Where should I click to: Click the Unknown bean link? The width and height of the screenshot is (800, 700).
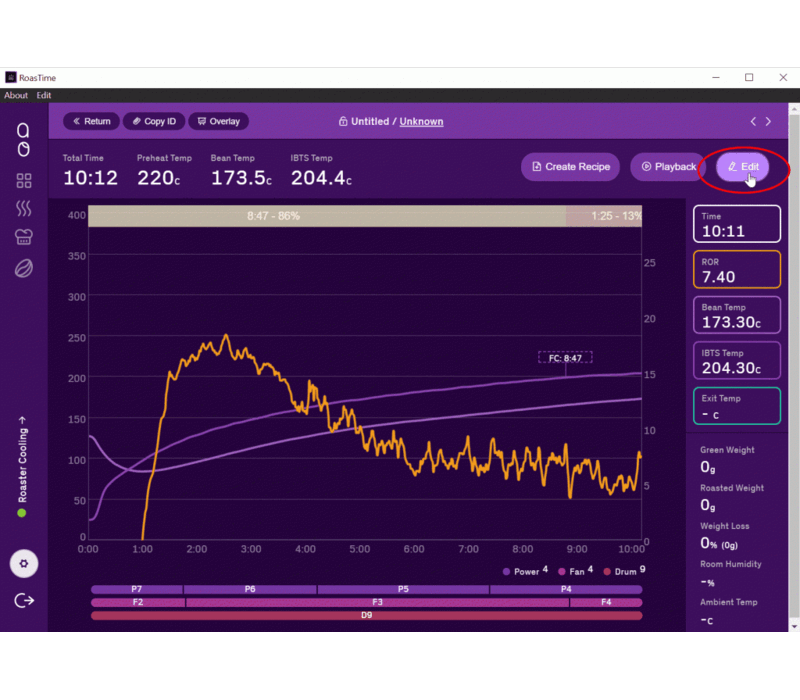point(421,122)
